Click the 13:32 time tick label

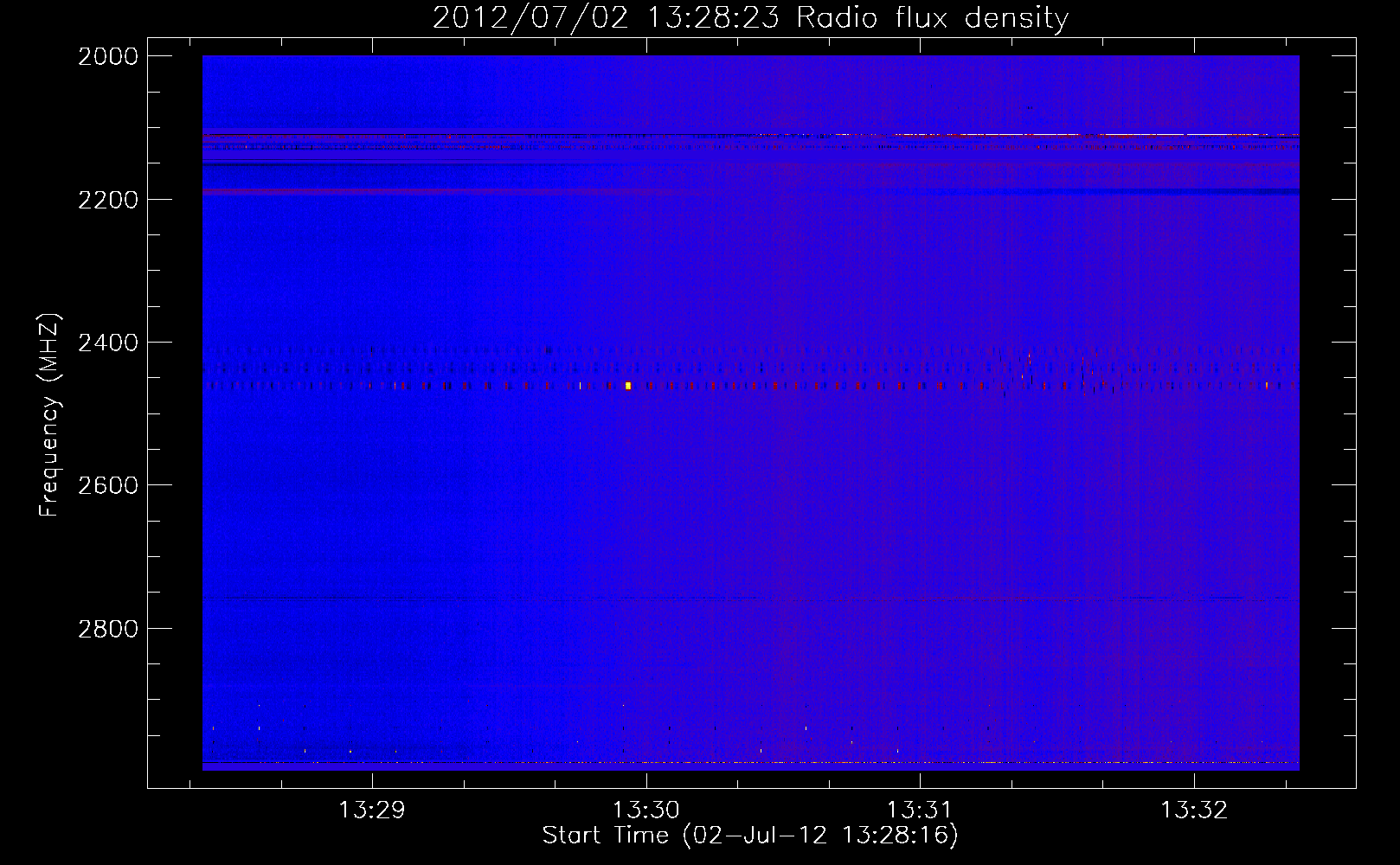[1194, 810]
